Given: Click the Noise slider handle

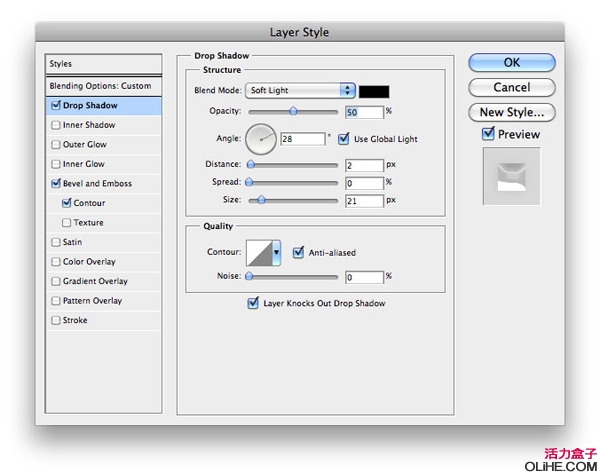Looking at the screenshot, I should tap(249, 276).
